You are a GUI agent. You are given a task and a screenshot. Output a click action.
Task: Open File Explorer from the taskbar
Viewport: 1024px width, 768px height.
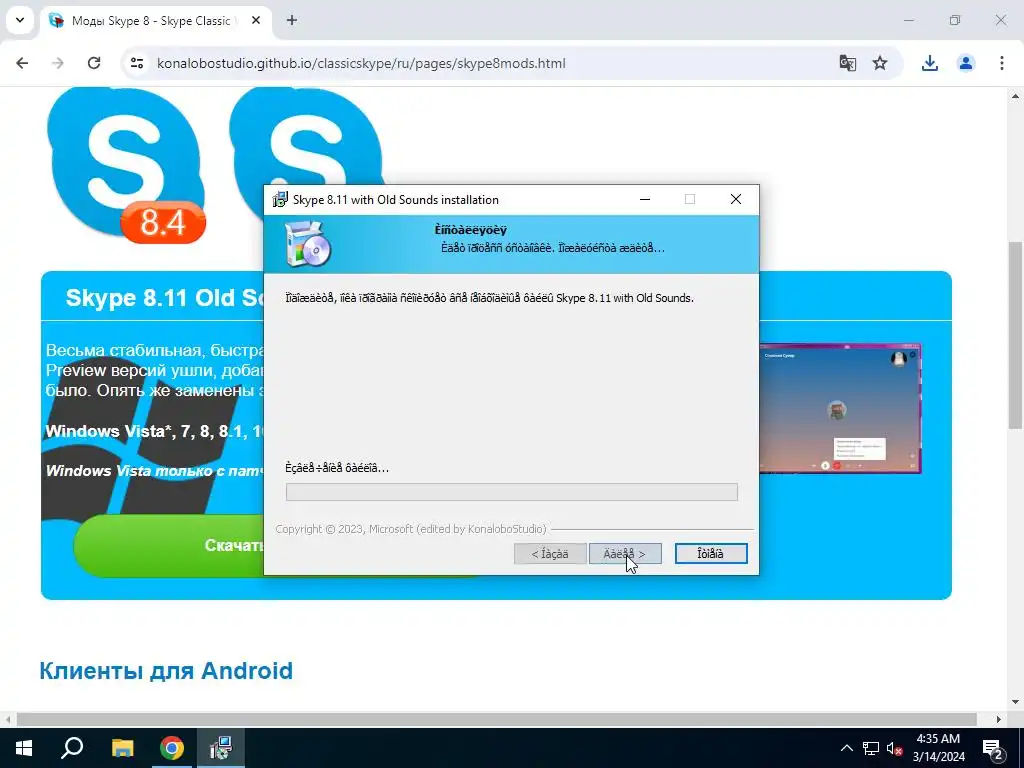[x=122, y=748]
